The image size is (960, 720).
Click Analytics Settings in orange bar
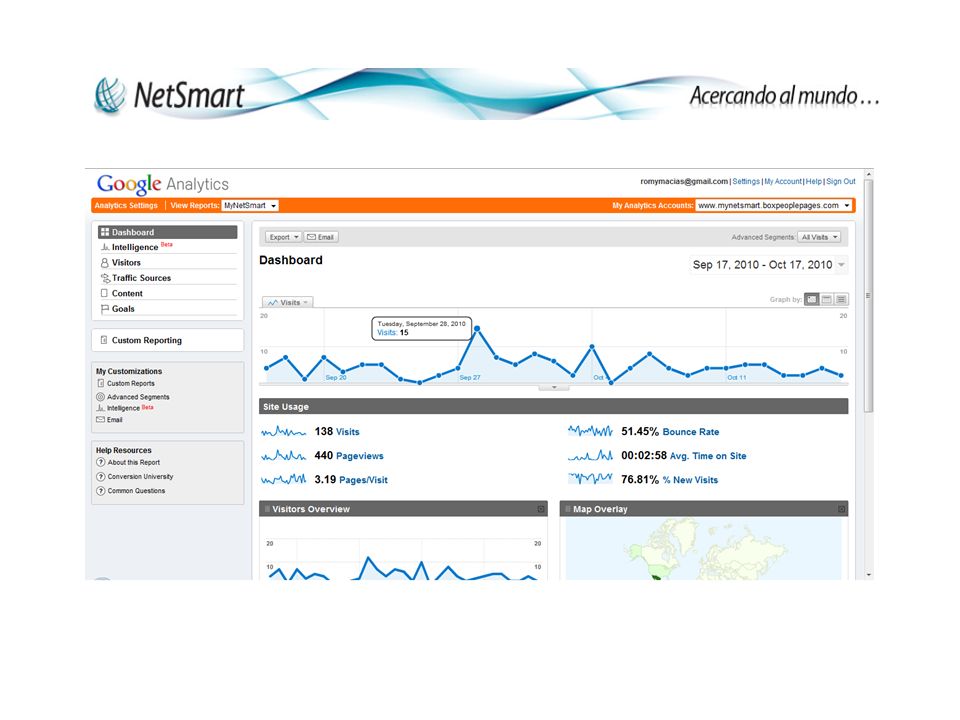(x=126, y=206)
